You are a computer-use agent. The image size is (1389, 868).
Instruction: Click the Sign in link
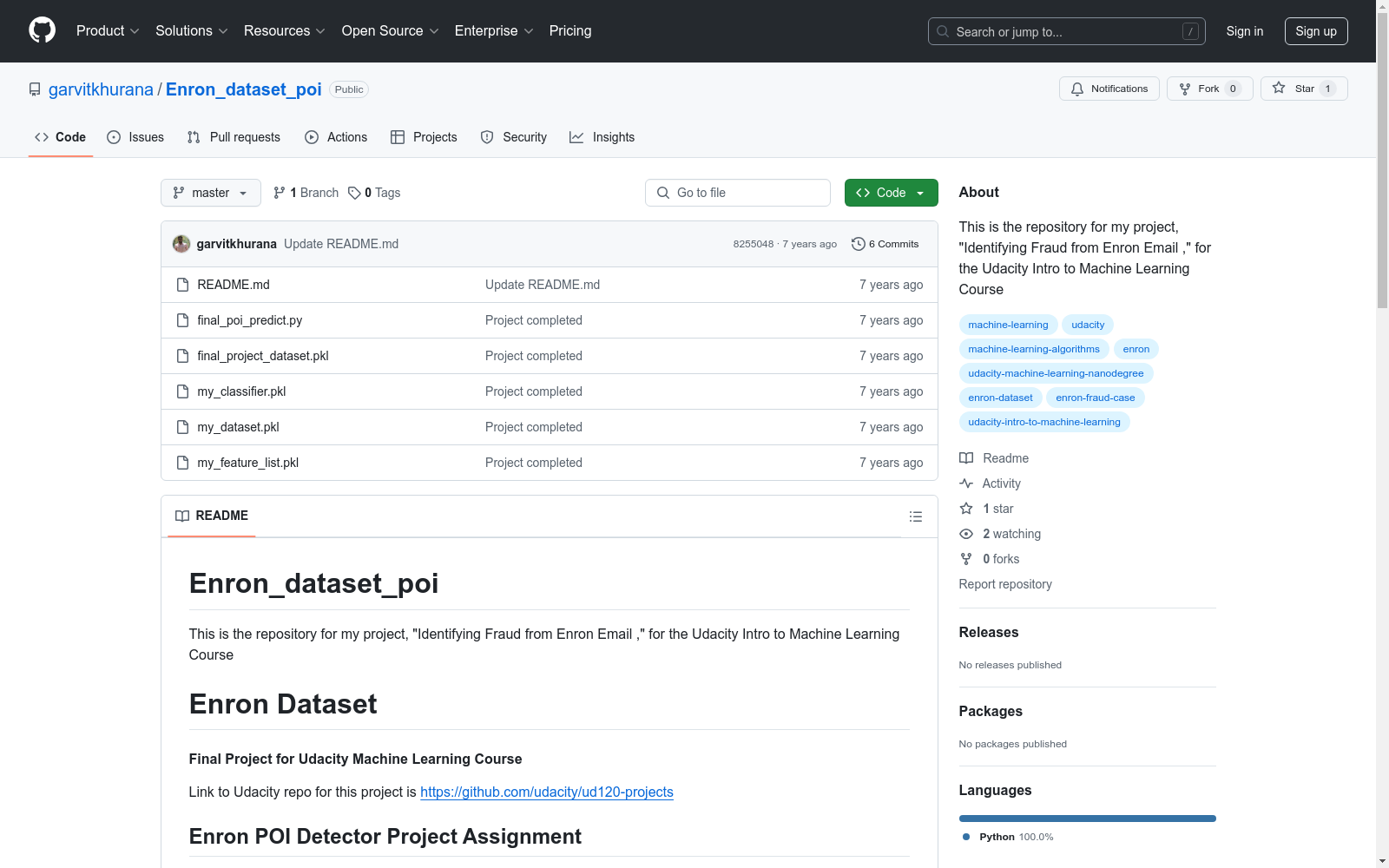click(x=1245, y=31)
